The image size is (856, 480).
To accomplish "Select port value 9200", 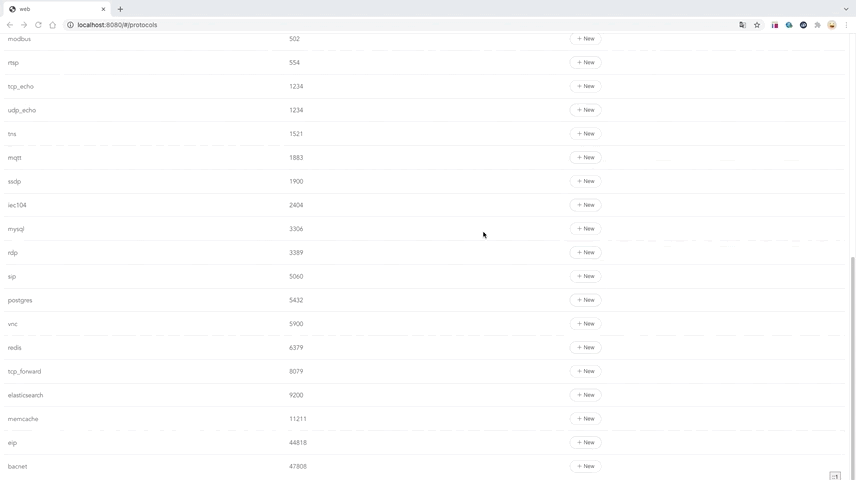I will (296, 395).
